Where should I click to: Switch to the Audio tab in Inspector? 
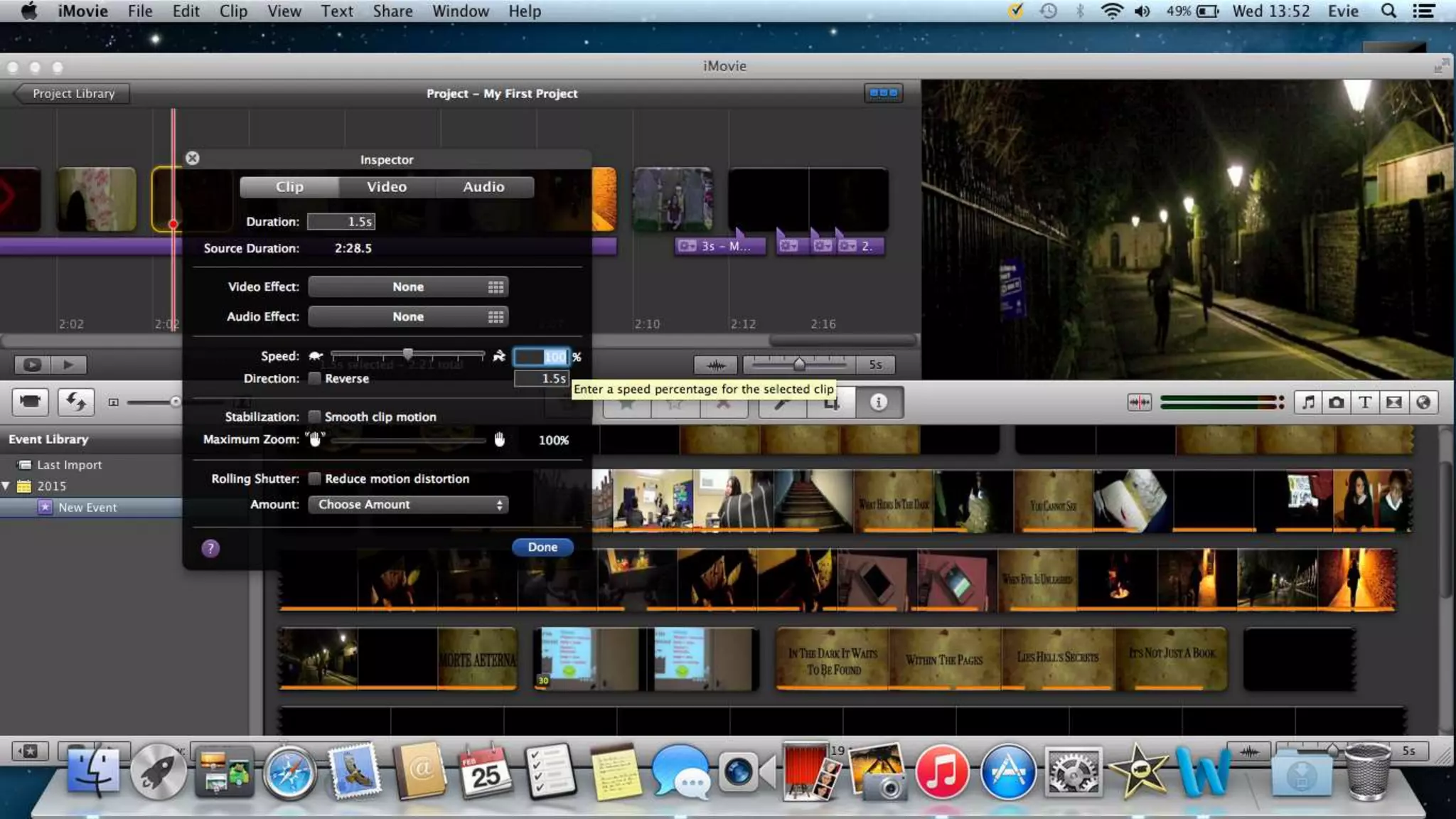point(484,187)
